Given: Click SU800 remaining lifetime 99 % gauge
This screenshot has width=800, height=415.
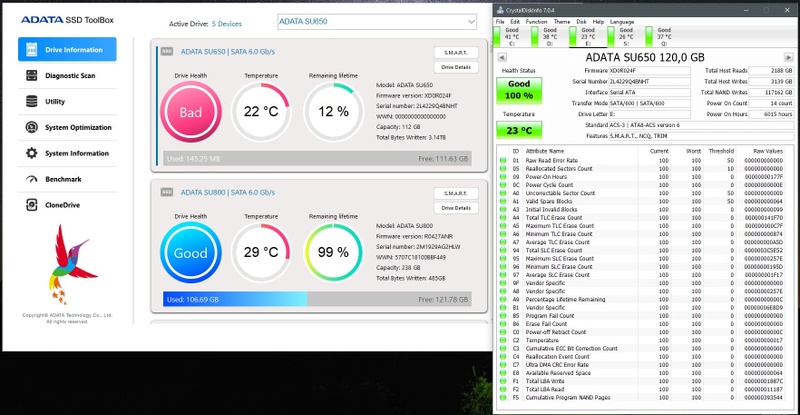Looking at the screenshot, I should [333, 252].
